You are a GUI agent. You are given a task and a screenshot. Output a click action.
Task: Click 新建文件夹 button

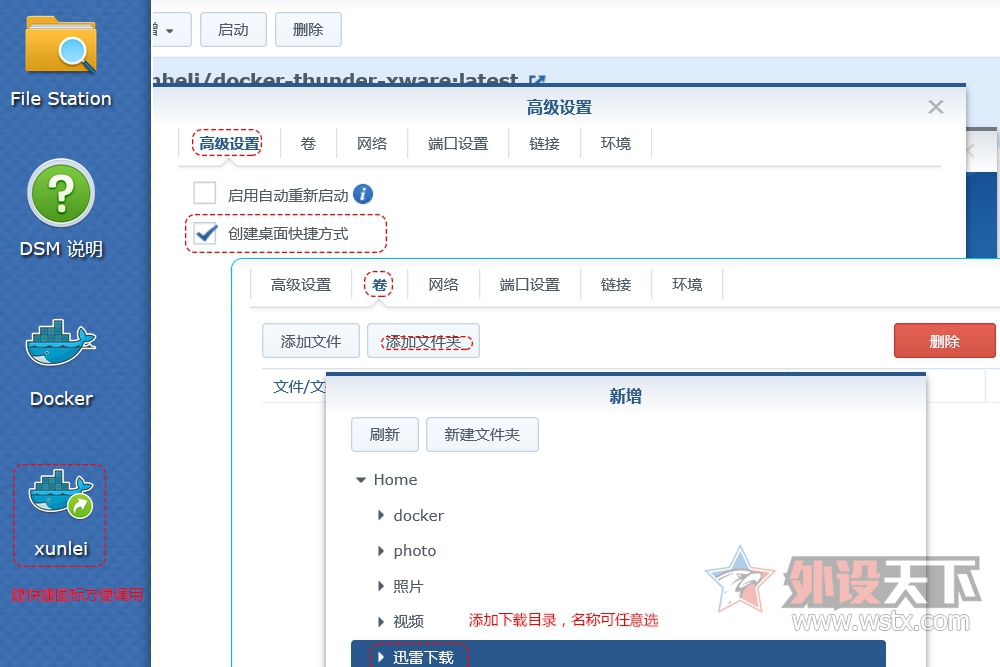pyautogui.click(x=482, y=434)
